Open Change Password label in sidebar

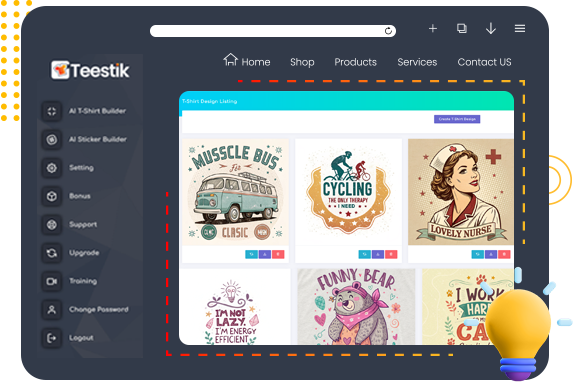click(99, 310)
